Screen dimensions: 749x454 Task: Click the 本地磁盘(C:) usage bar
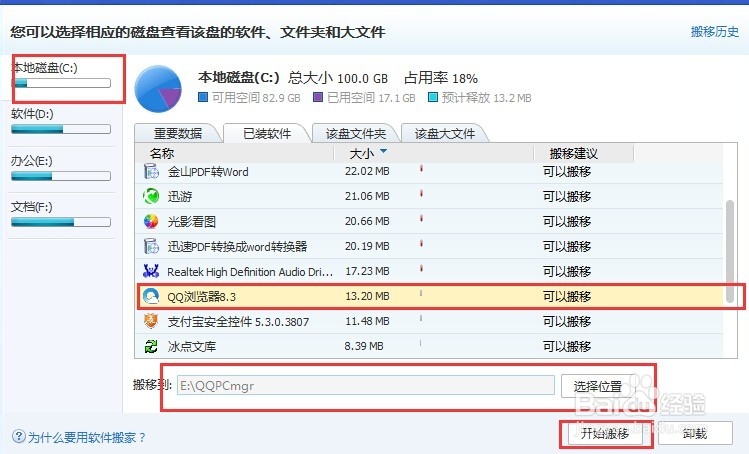click(x=61, y=83)
